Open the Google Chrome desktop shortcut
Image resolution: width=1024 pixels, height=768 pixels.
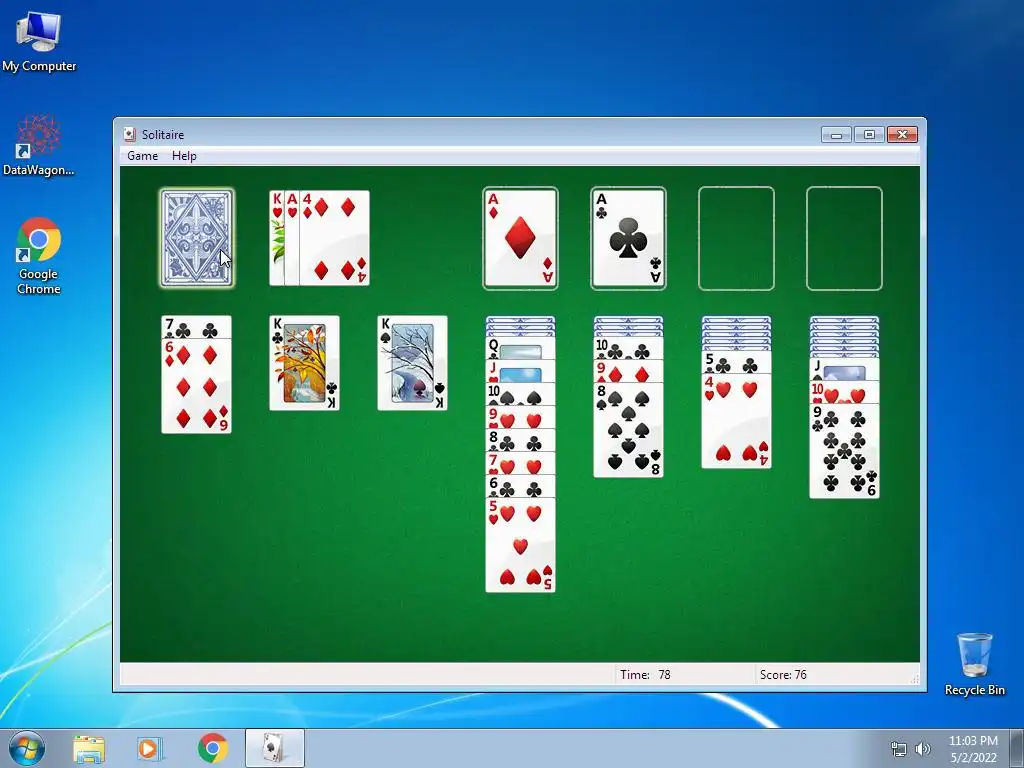pos(39,256)
